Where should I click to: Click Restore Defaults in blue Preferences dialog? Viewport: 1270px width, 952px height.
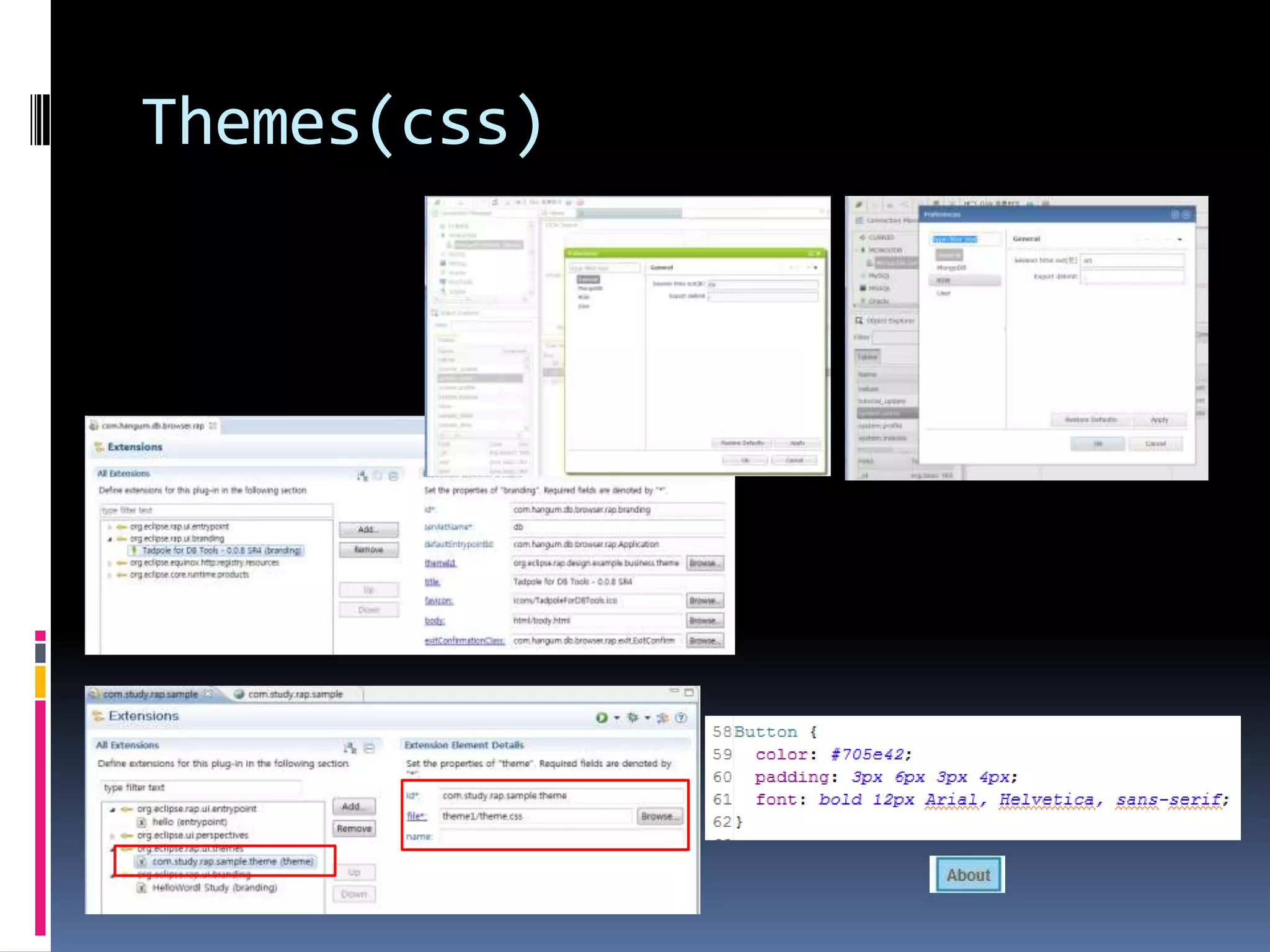(x=1091, y=420)
